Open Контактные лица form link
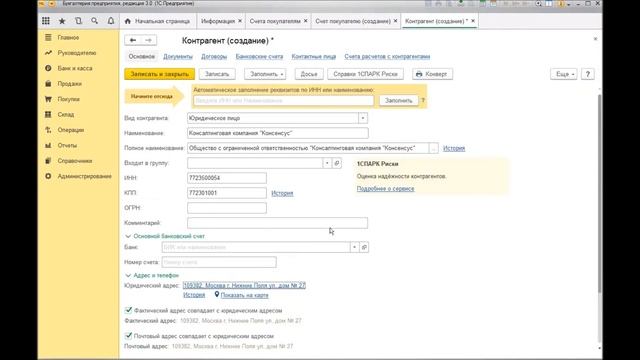The height and width of the screenshot is (360, 640). 313,56
